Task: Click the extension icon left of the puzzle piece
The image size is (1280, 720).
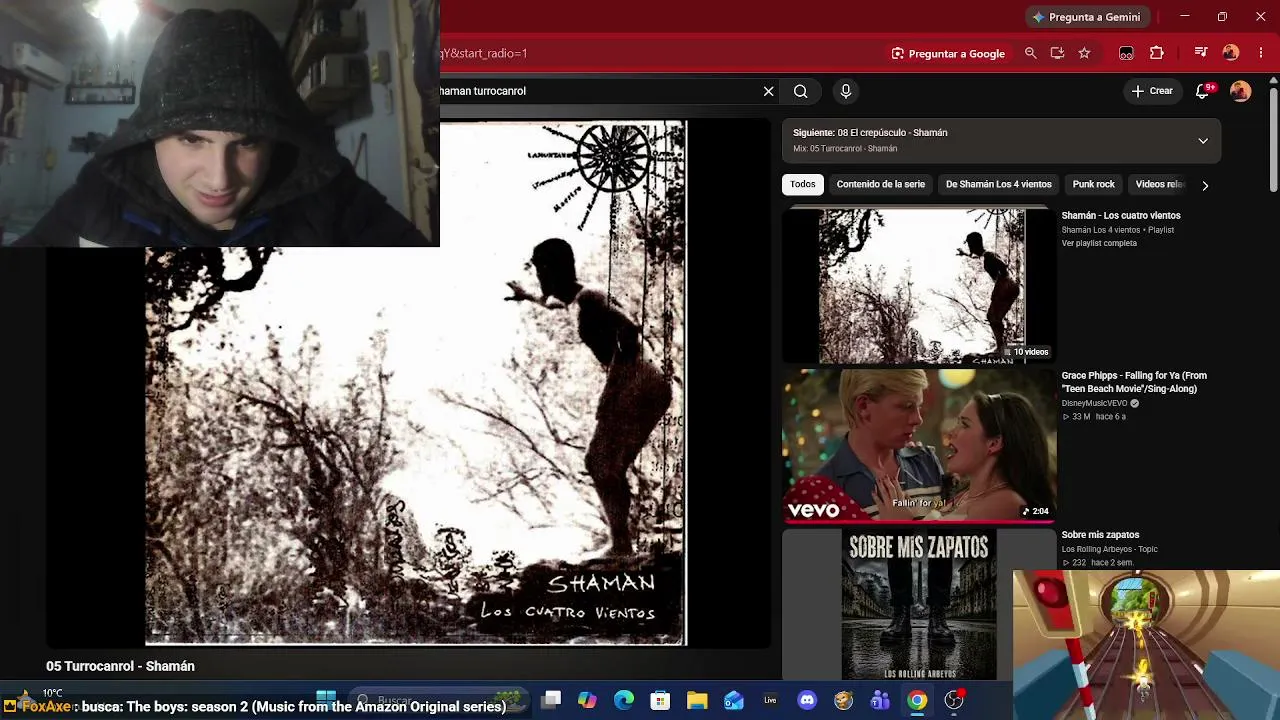Action: click(x=1126, y=53)
